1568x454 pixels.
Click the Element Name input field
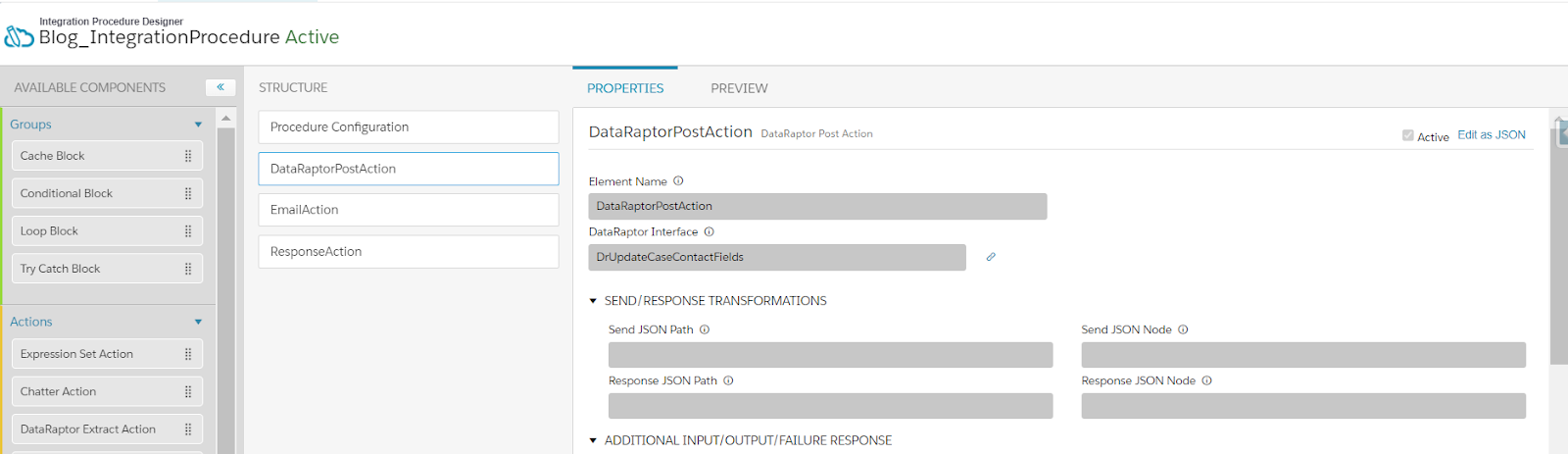coord(817,206)
